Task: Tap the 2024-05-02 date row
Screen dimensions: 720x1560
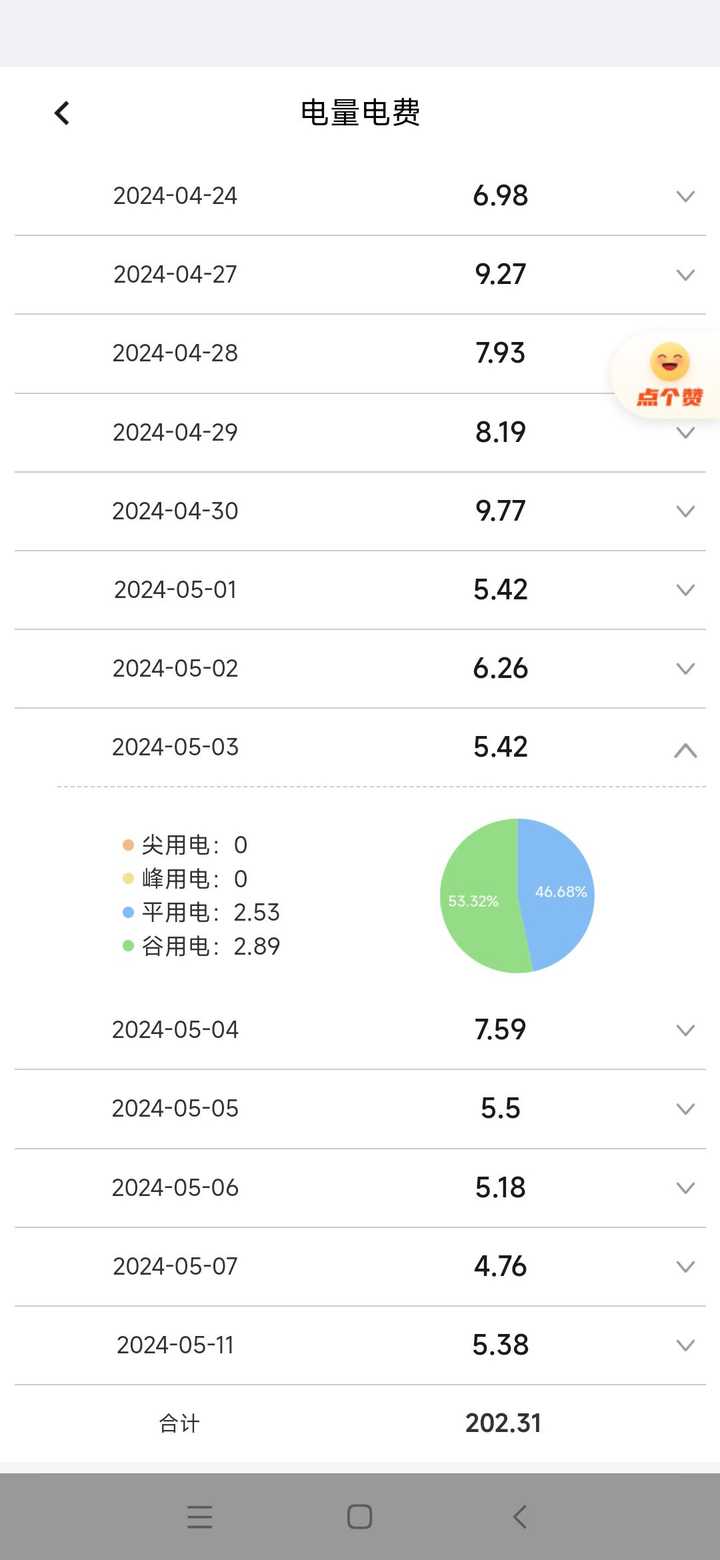Action: [x=360, y=668]
